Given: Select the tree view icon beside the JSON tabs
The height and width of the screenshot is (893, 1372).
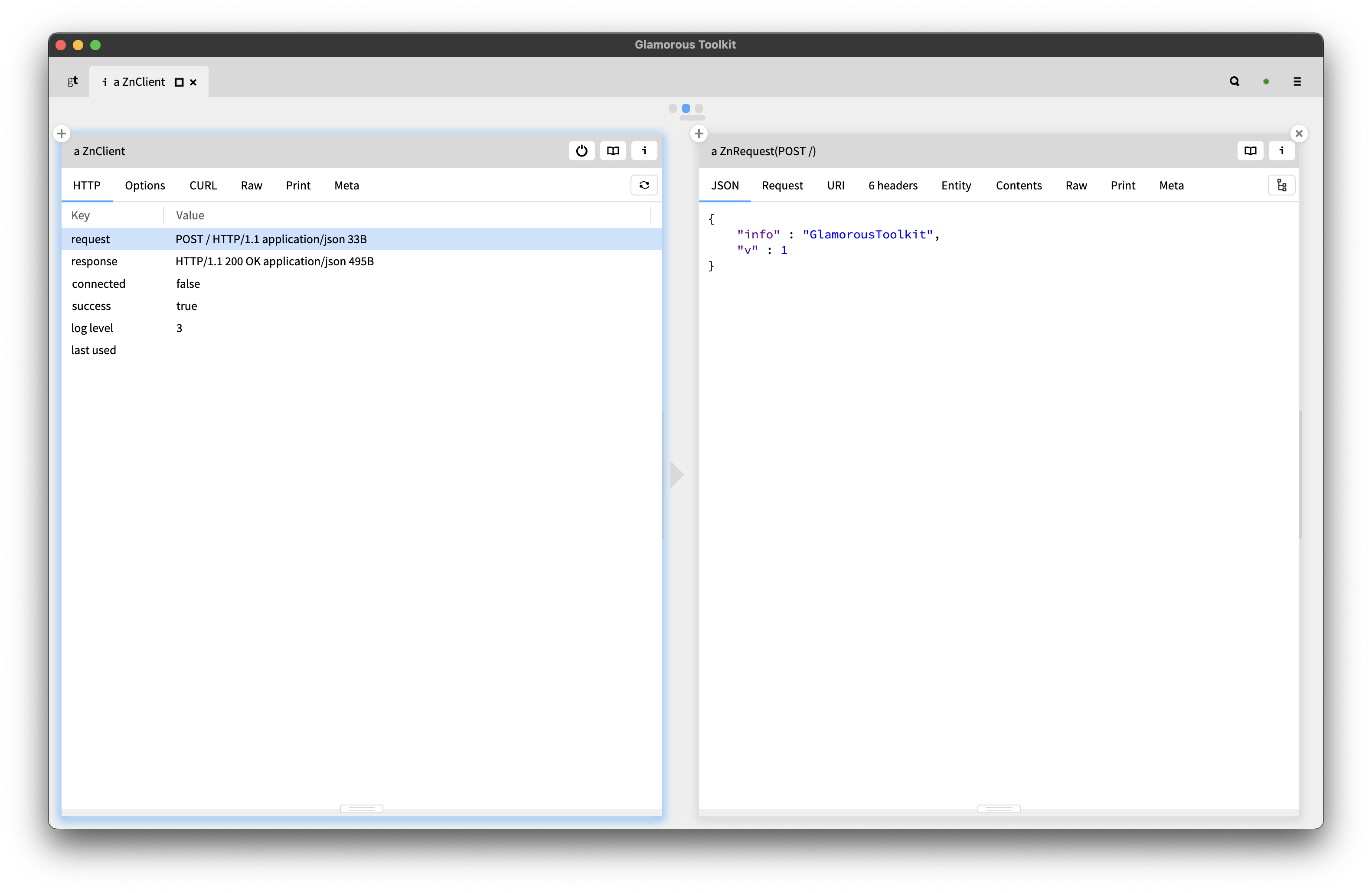Looking at the screenshot, I should click(1281, 185).
